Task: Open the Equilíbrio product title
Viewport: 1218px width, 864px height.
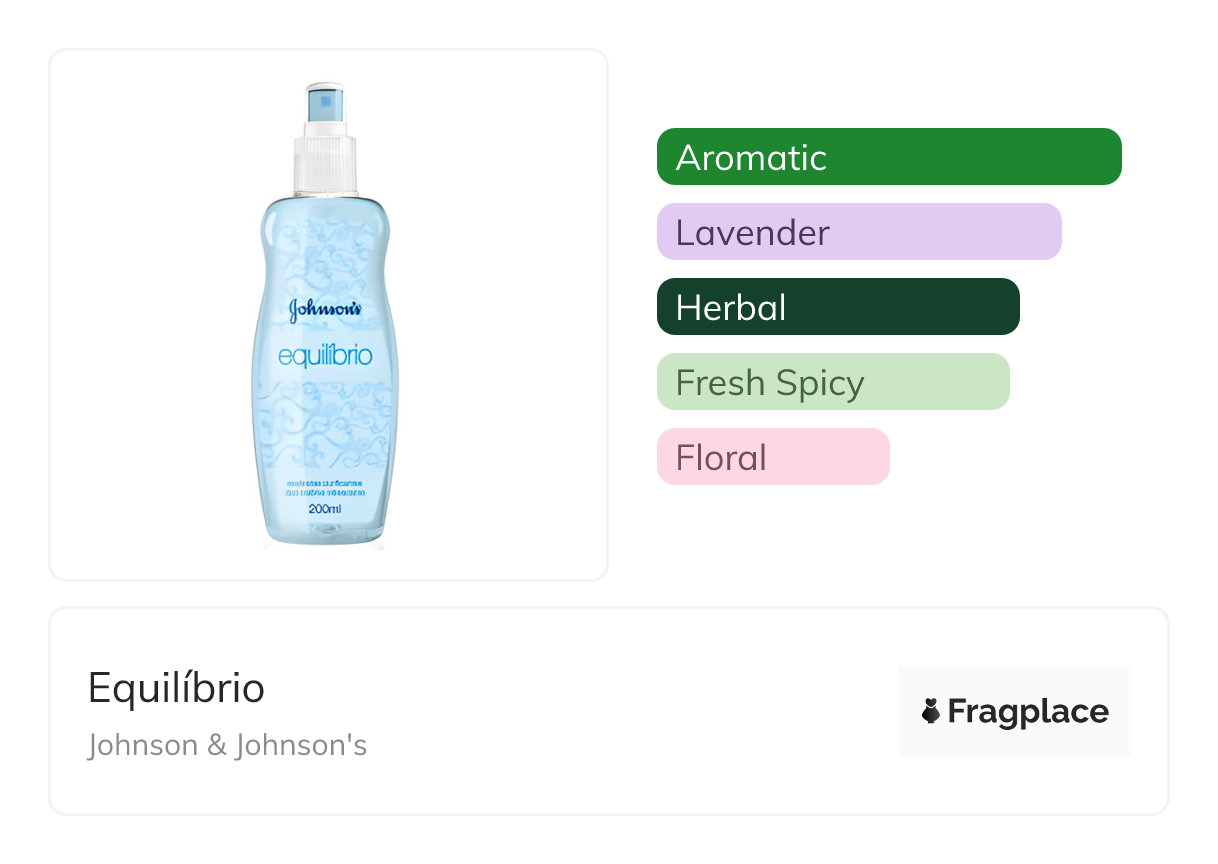Action: point(176,688)
